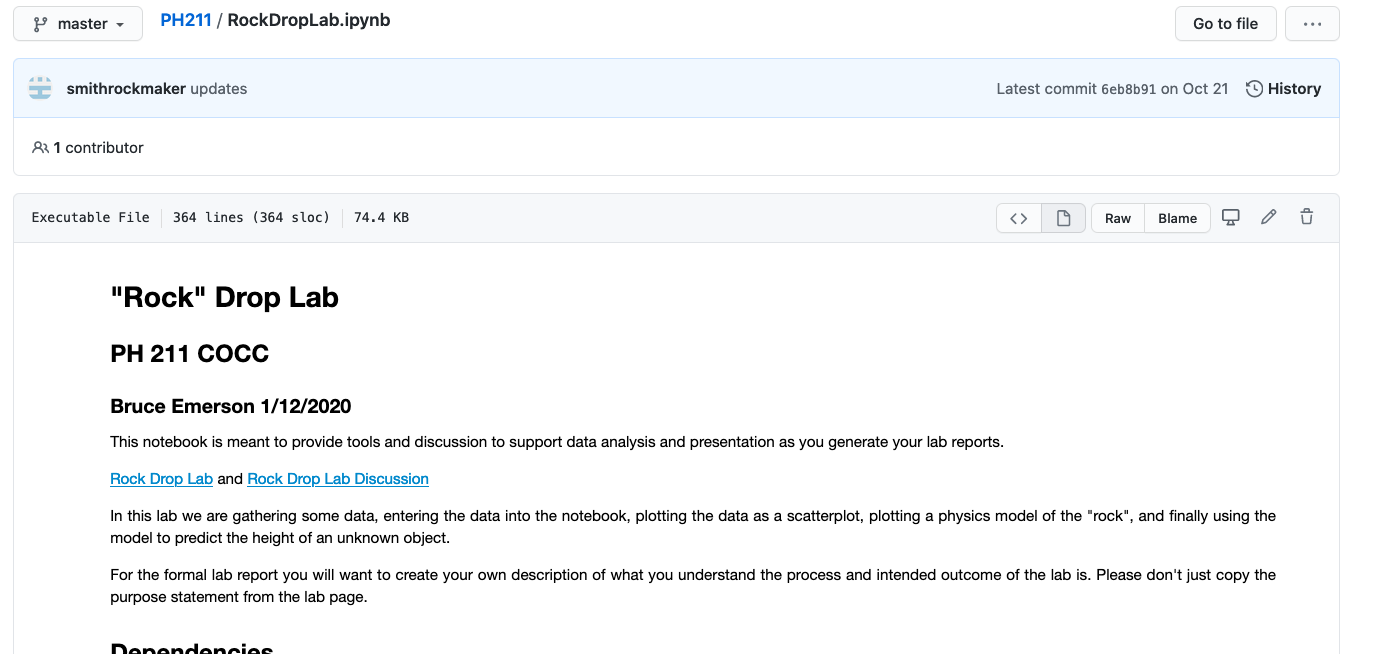Switch to source code view
The height and width of the screenshot is (654, 1375).
(1018, 218)
